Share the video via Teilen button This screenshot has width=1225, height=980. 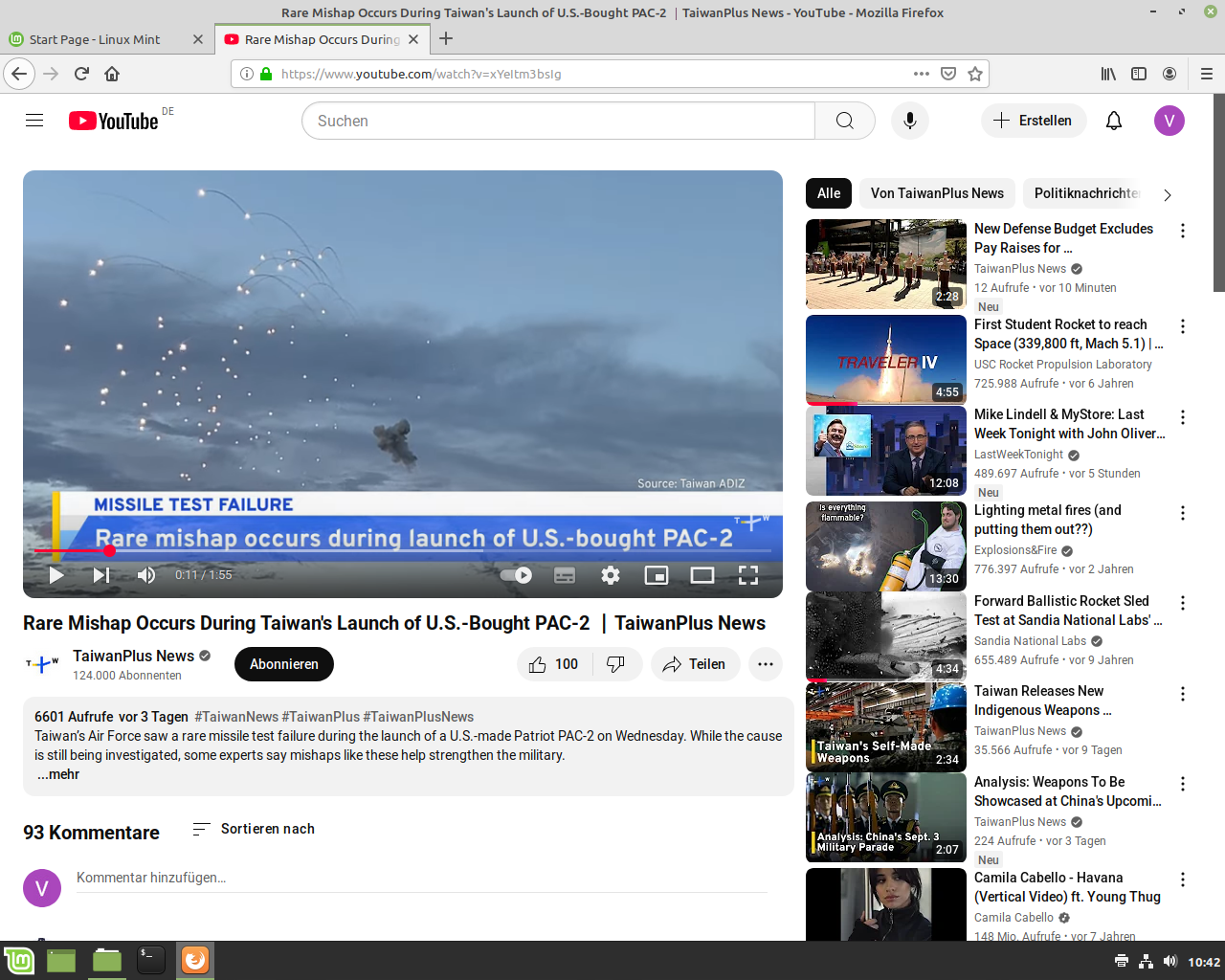coord(695,664)
